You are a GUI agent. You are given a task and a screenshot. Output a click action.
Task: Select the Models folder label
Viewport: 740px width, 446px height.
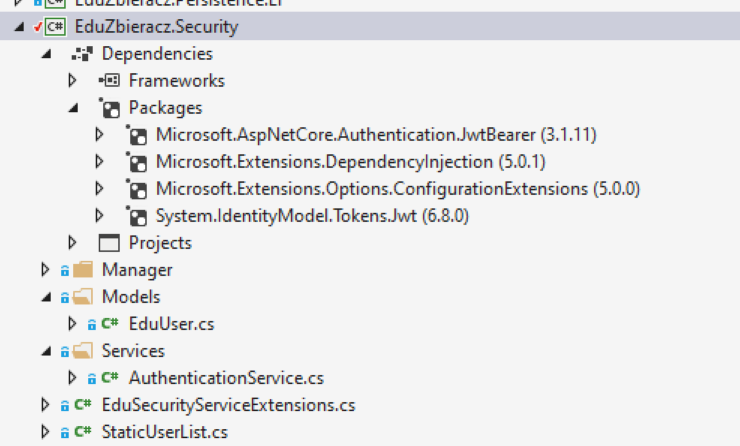point(131,297)
